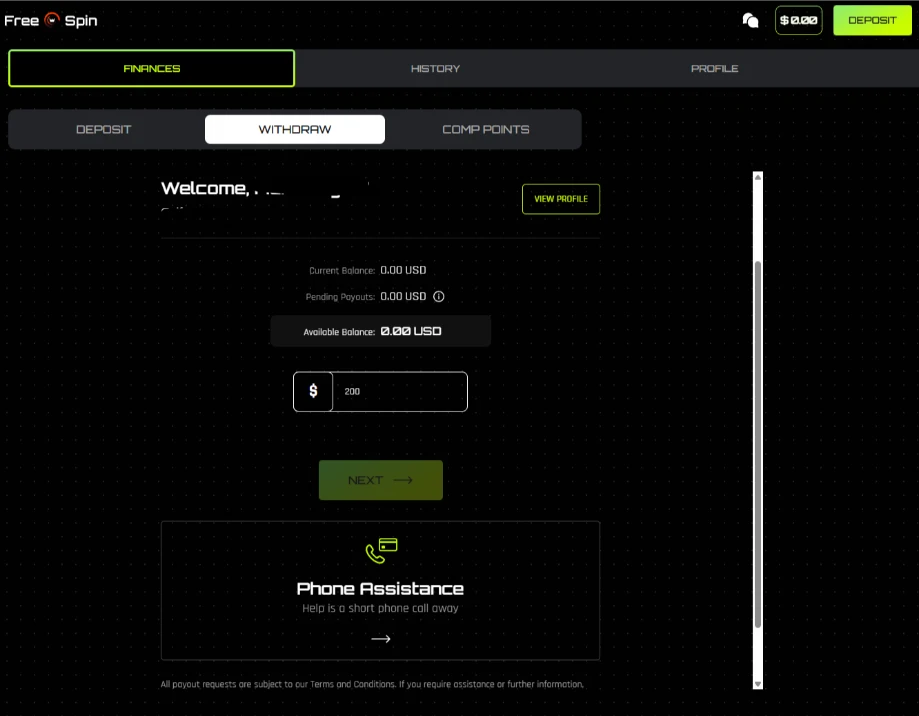This screenshot has width=919, height=716.
Task: Click the info icon beside Pending Payouts
Action: point(441,296)
